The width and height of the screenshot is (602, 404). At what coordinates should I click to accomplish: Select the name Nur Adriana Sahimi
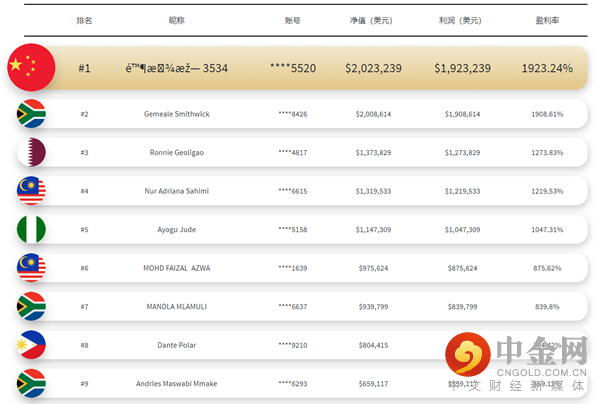coord(177,191)
